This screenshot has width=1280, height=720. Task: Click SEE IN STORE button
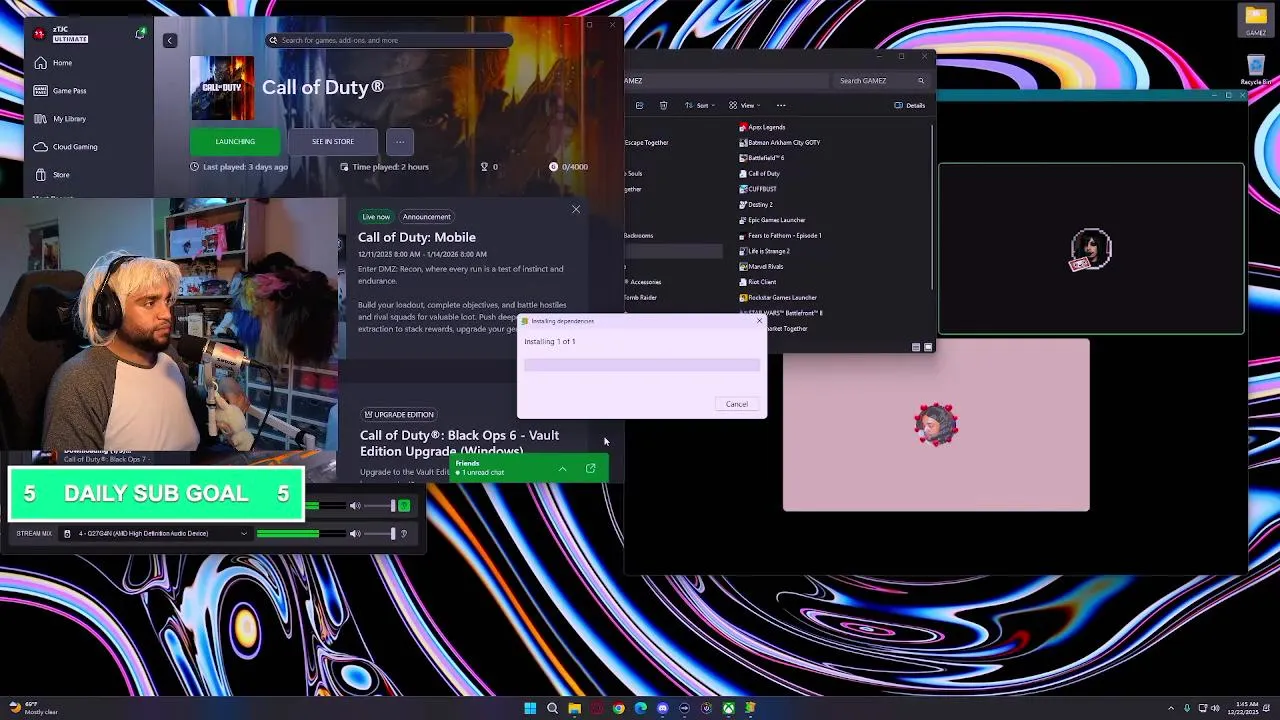(333, 142)
